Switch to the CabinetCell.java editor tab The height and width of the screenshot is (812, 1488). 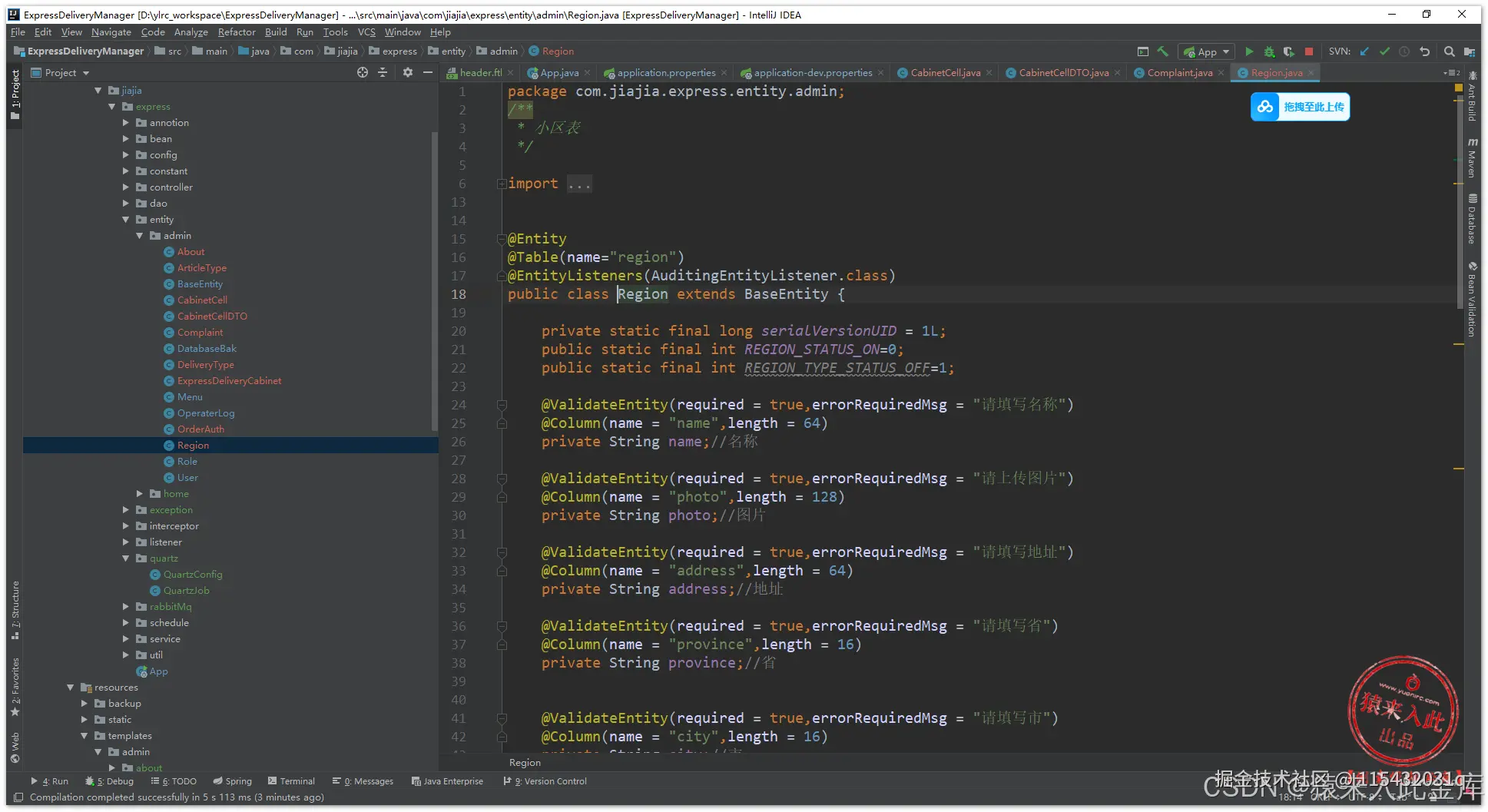[x=944, y=73]
